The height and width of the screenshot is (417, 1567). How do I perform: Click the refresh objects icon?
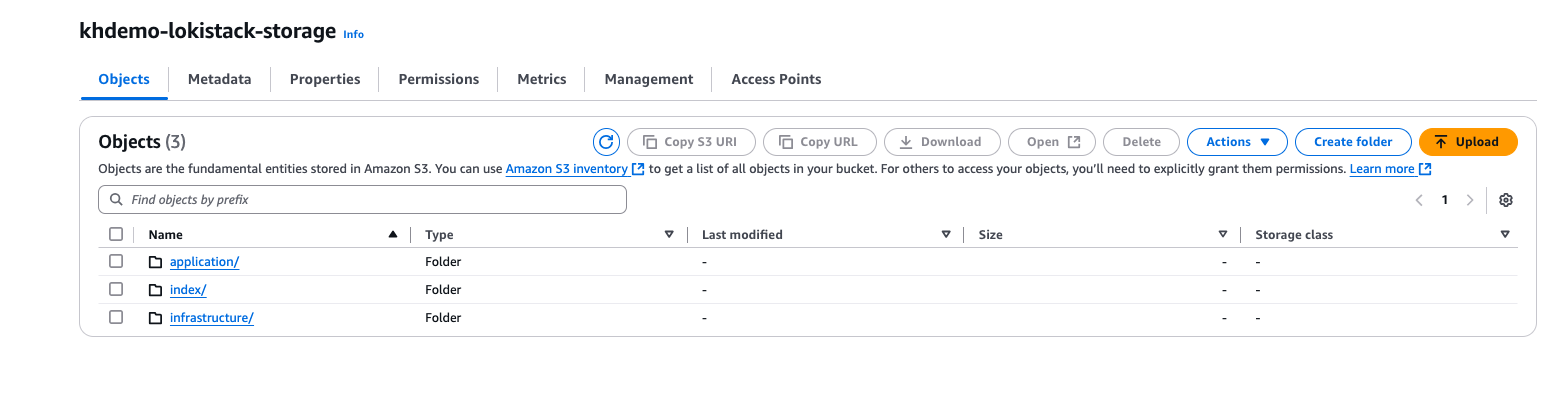pyautogui.click(x=606, y=142)
